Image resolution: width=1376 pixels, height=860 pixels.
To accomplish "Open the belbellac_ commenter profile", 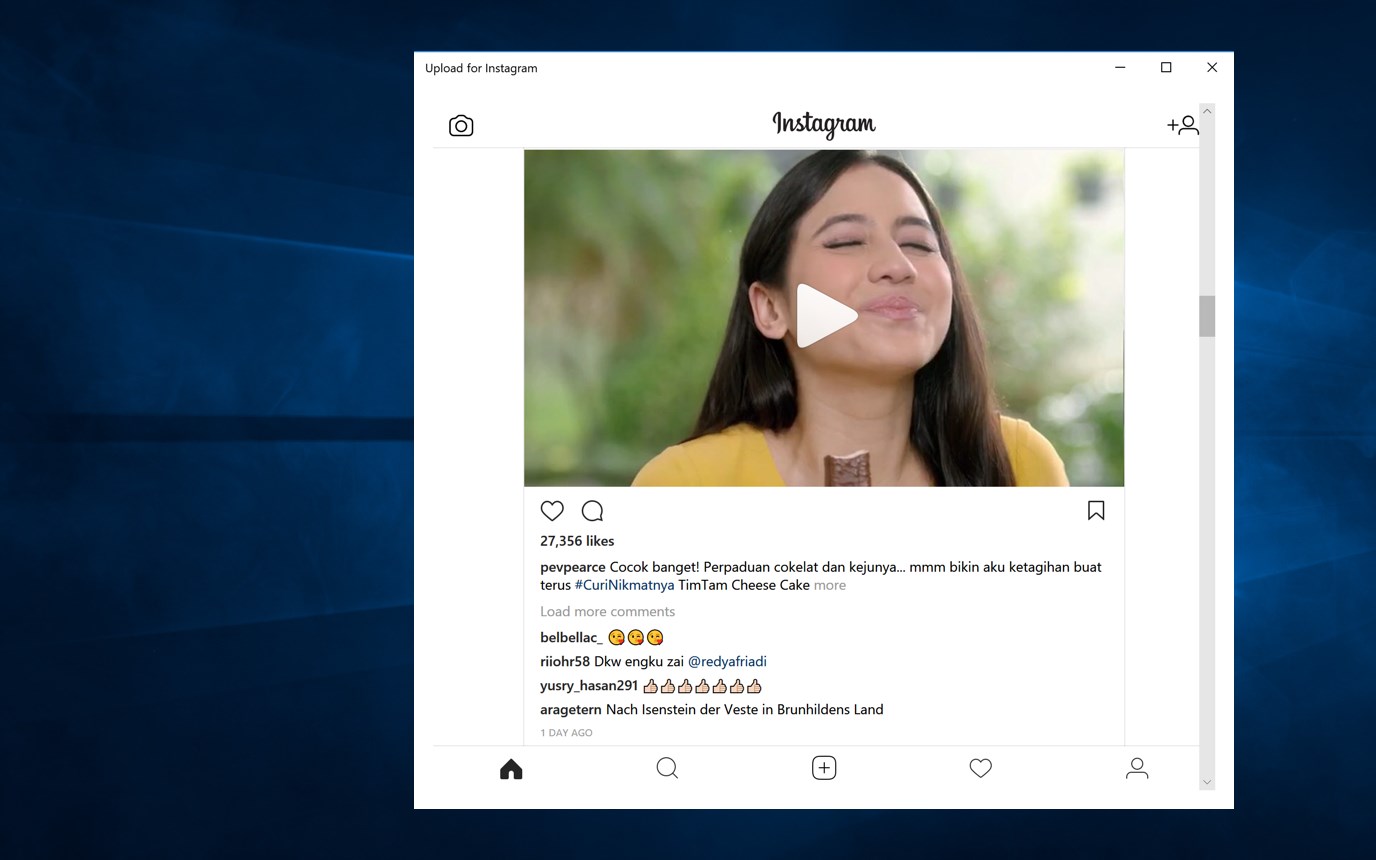I will coord(572,638).
